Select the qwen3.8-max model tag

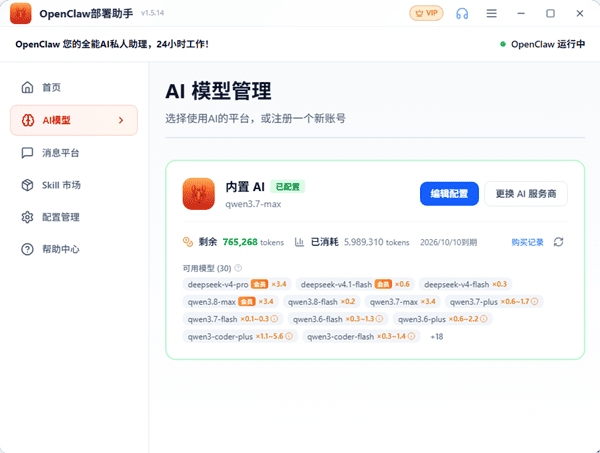click(231, 301)
